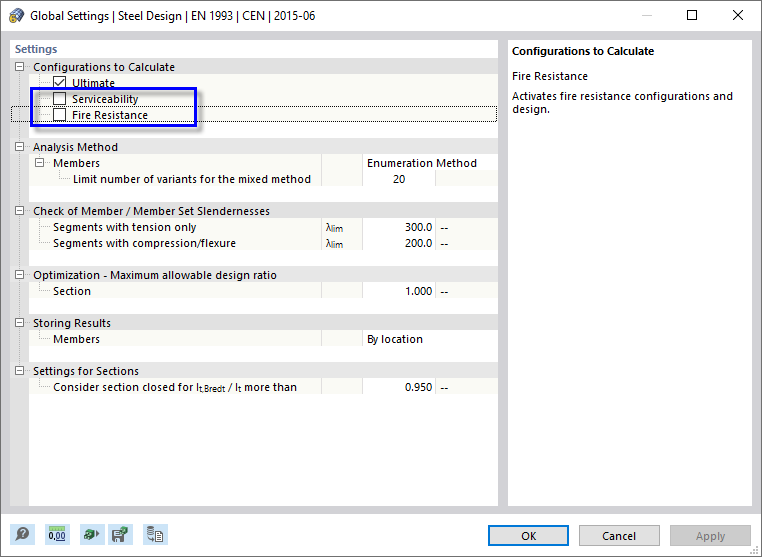The width and height of the screenshot is (762, 557).
Task: Click the Configurations to Calculate heading text
Action: click(x=104, y=67)
